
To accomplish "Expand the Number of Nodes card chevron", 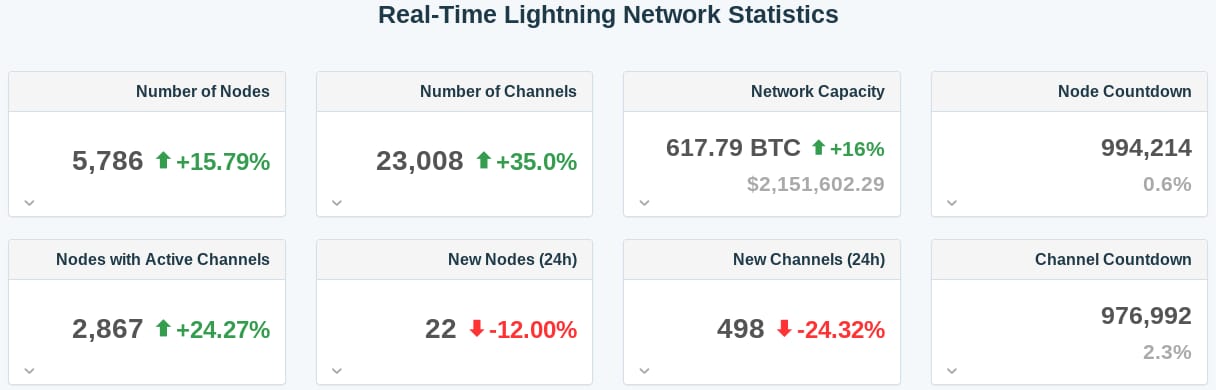I will [30, 203].
